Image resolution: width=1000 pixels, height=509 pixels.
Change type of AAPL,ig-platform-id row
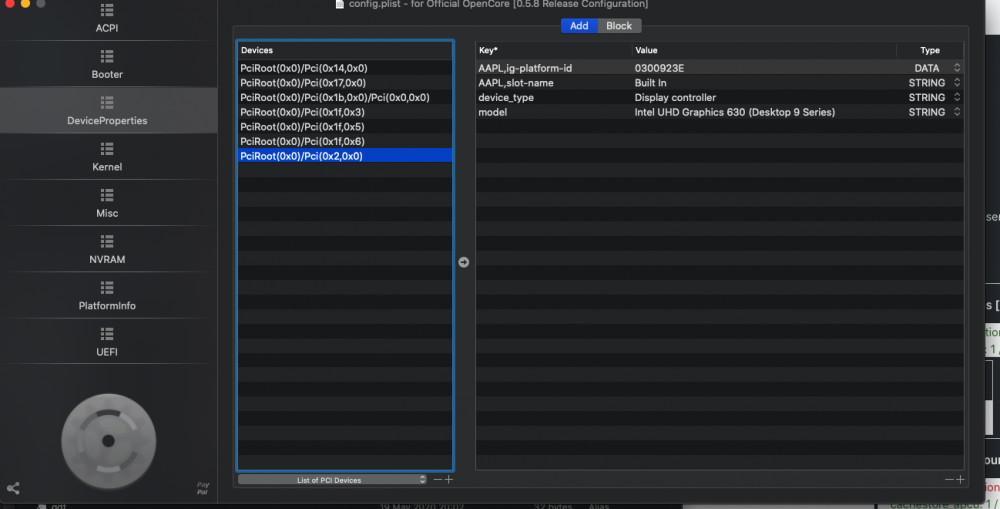pos(957,68)
